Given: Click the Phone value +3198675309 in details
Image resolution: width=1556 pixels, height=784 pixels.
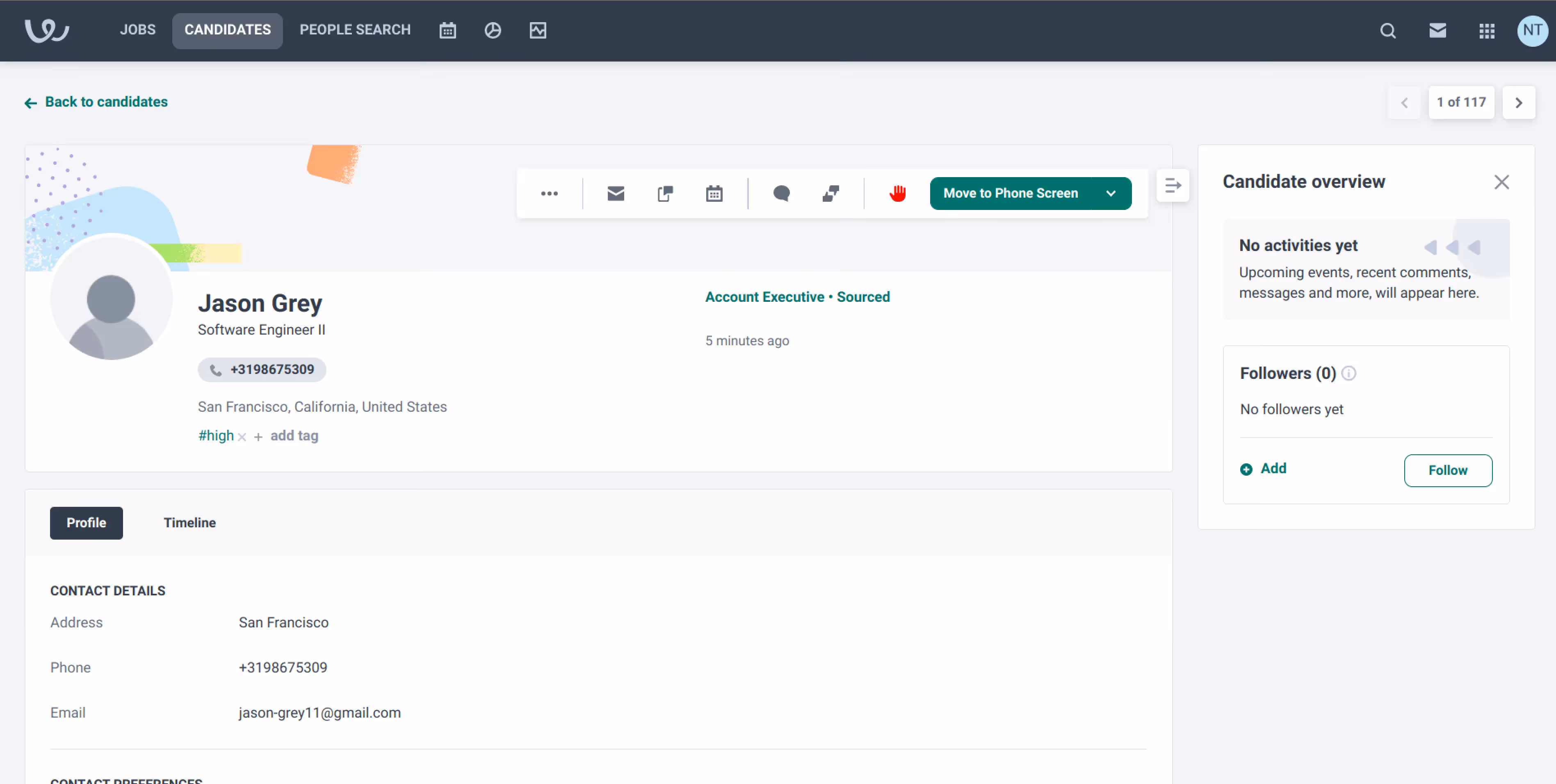Looking at the screenshot, I should coord(283,668).
